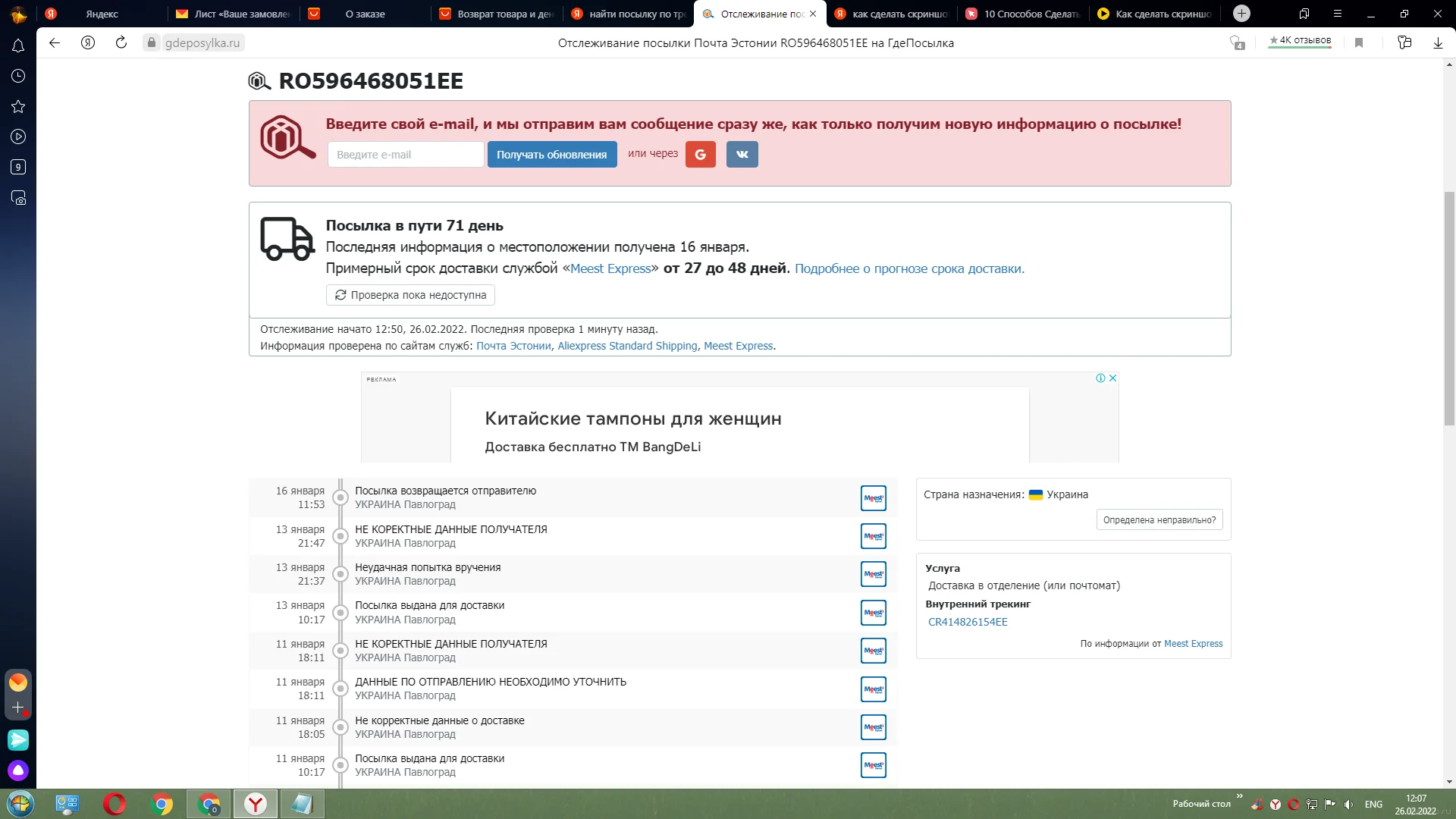Open 'Почта Эстонии' service link
The image size is (1456, 819).
tap(513, 346)
